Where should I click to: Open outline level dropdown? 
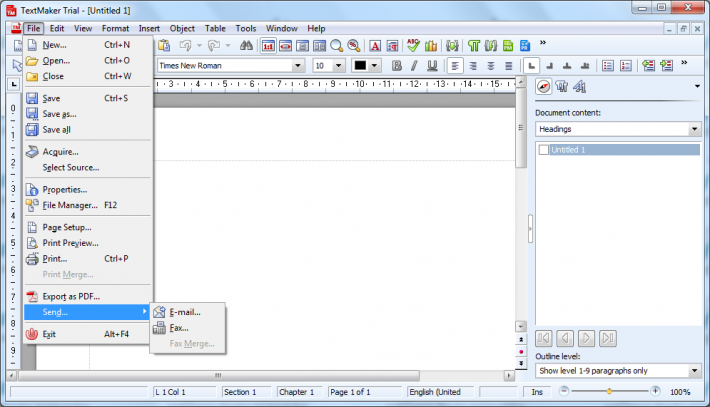(x=695, y=371)
